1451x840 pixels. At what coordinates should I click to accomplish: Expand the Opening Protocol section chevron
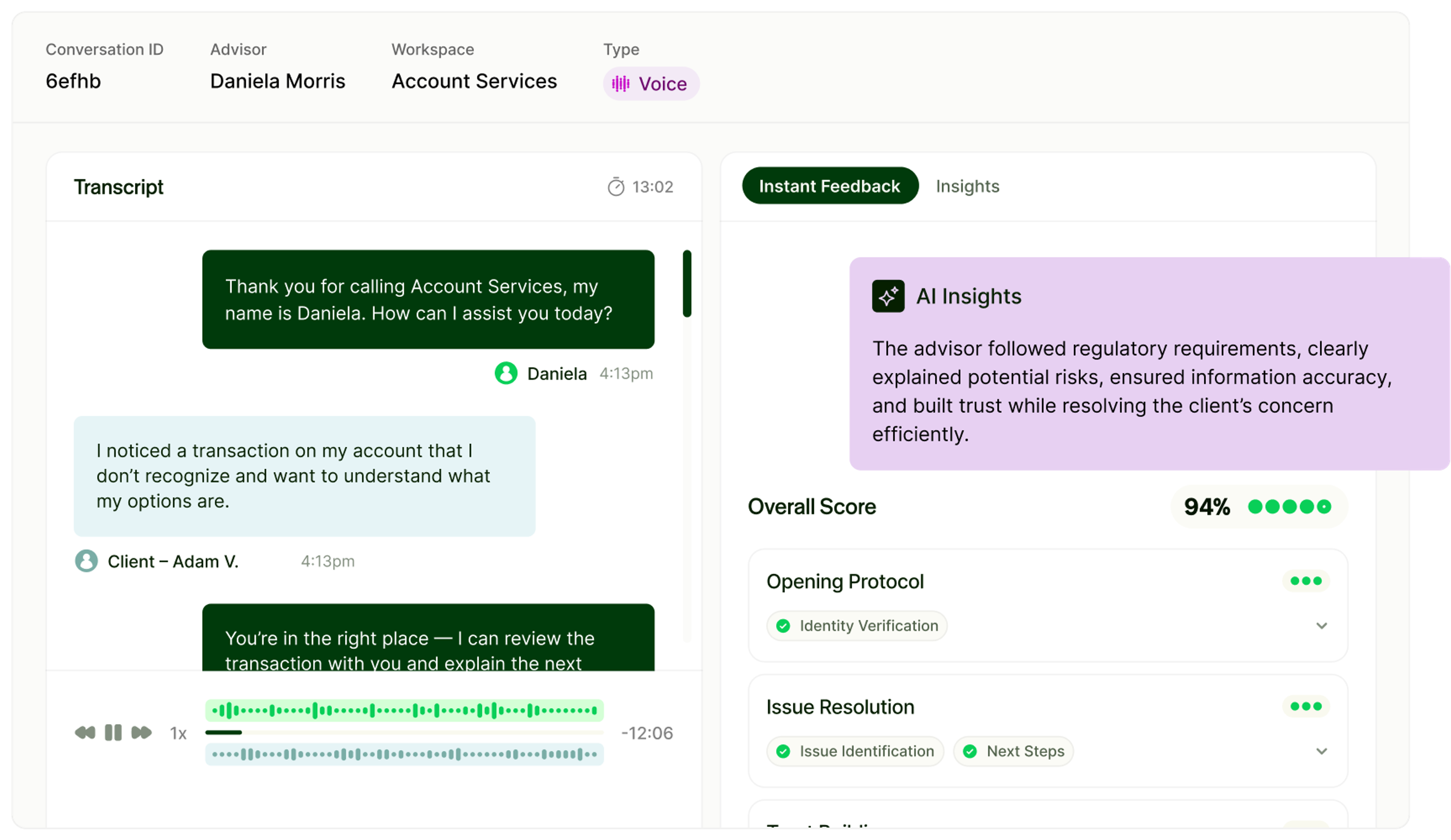click(1321, 625)
